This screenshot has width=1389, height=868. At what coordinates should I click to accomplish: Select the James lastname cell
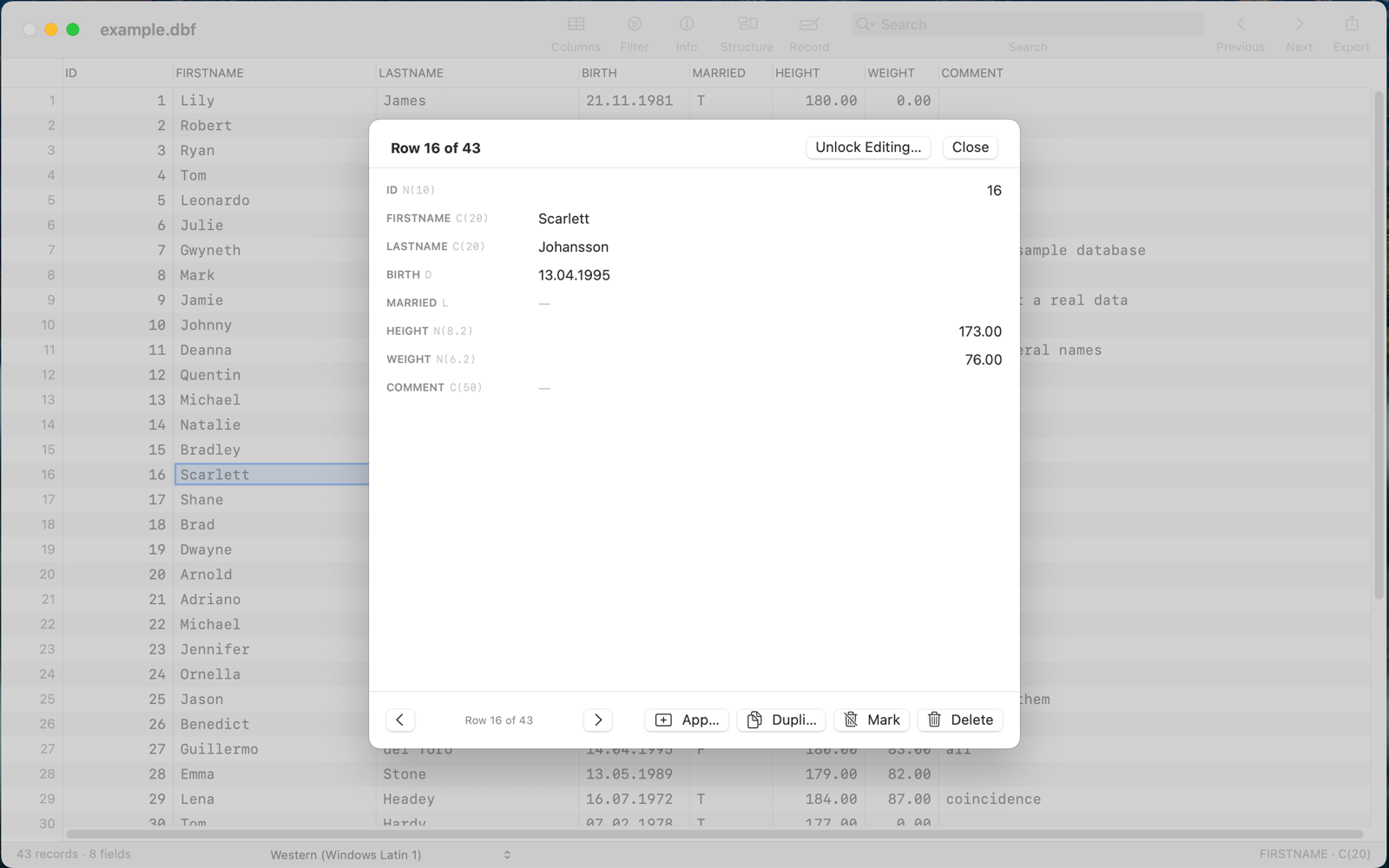tap(477, 101)
